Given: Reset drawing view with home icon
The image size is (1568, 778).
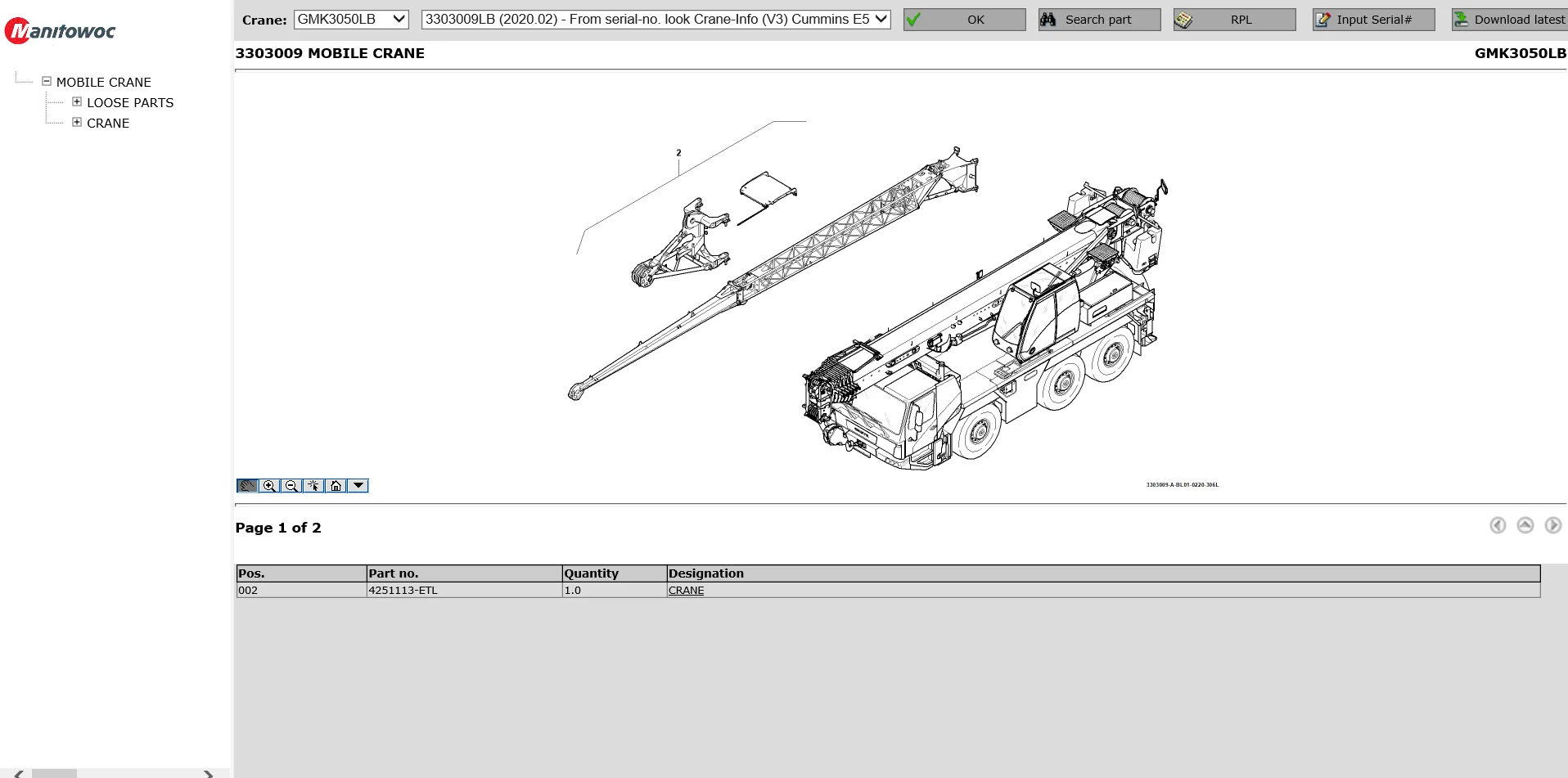Looking at the screenshot, I should tap(336, 486).
